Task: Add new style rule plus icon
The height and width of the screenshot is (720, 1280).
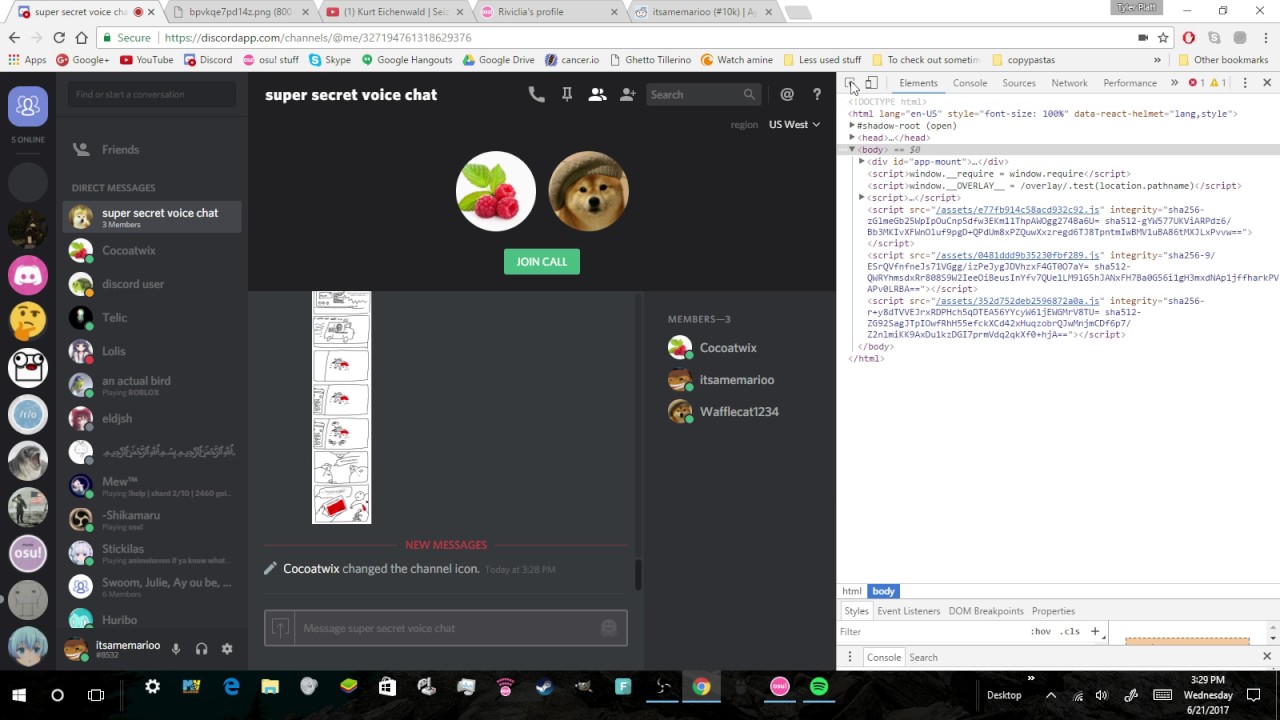Action: pos(1095,631)
